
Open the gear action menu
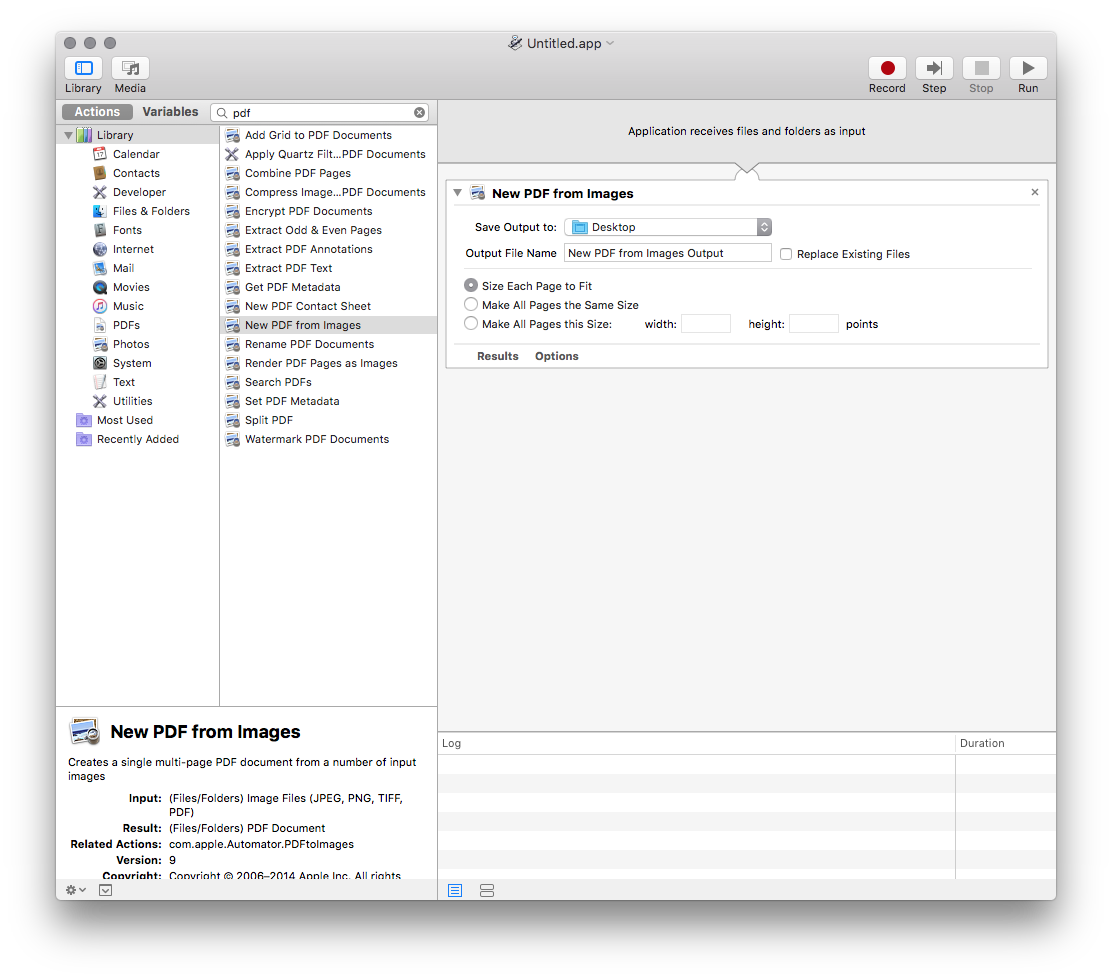(x=75, y=890)
